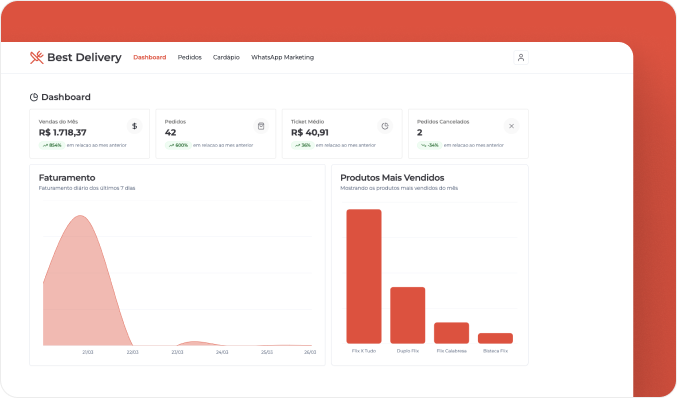The image size is (677, 398).
Task: Click the cancelled orders value 2
Action: point(420,133)
